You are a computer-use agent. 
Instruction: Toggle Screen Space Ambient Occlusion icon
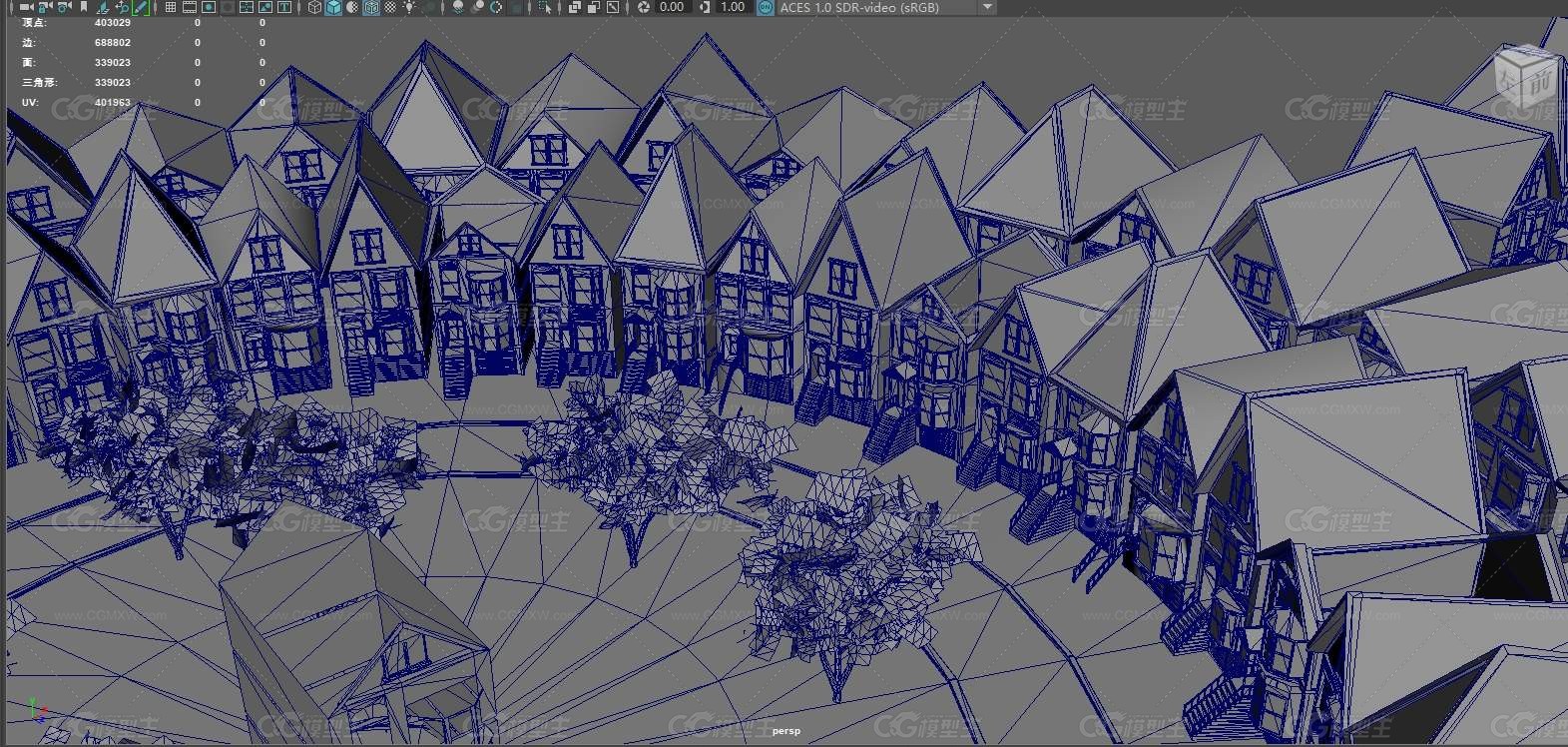[458, 7]
